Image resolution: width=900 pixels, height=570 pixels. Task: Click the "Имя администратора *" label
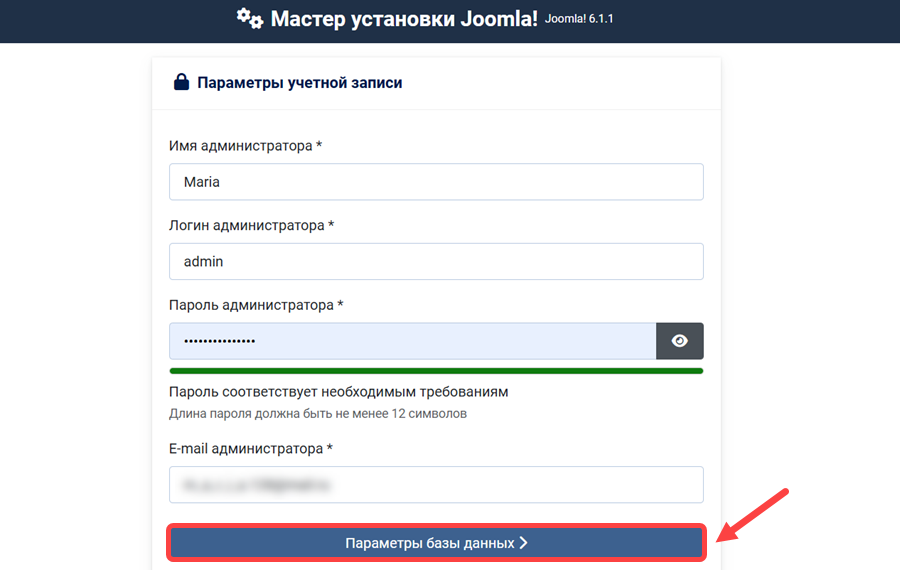click(246, 146)
